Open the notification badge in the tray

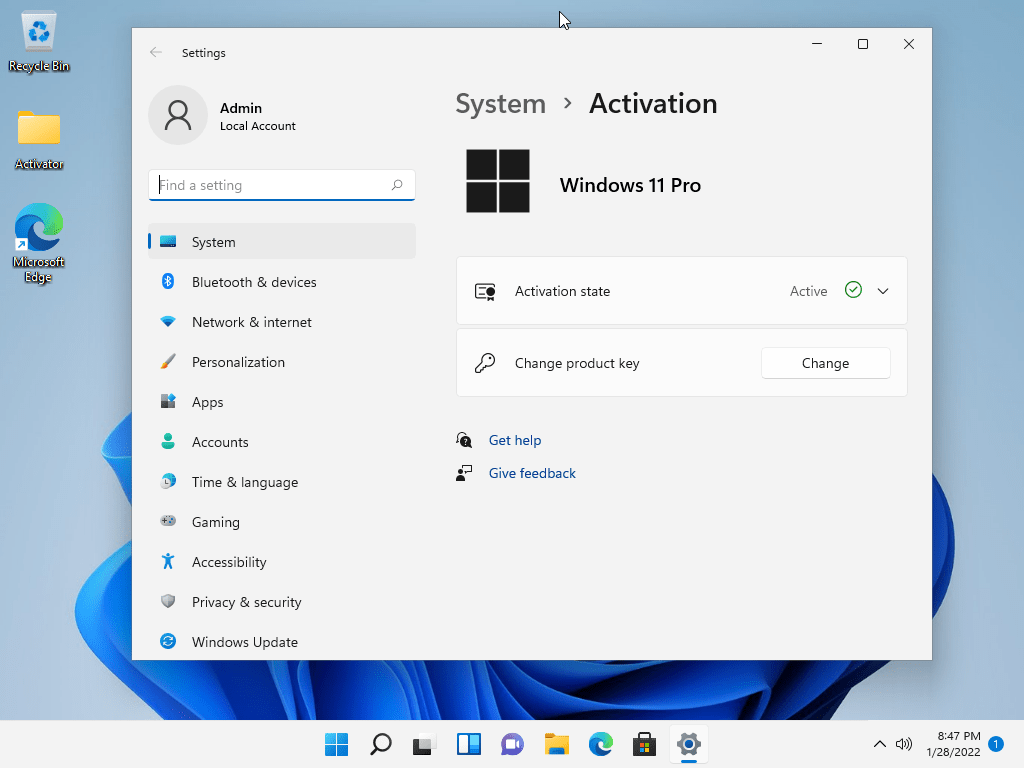[996, 744]
